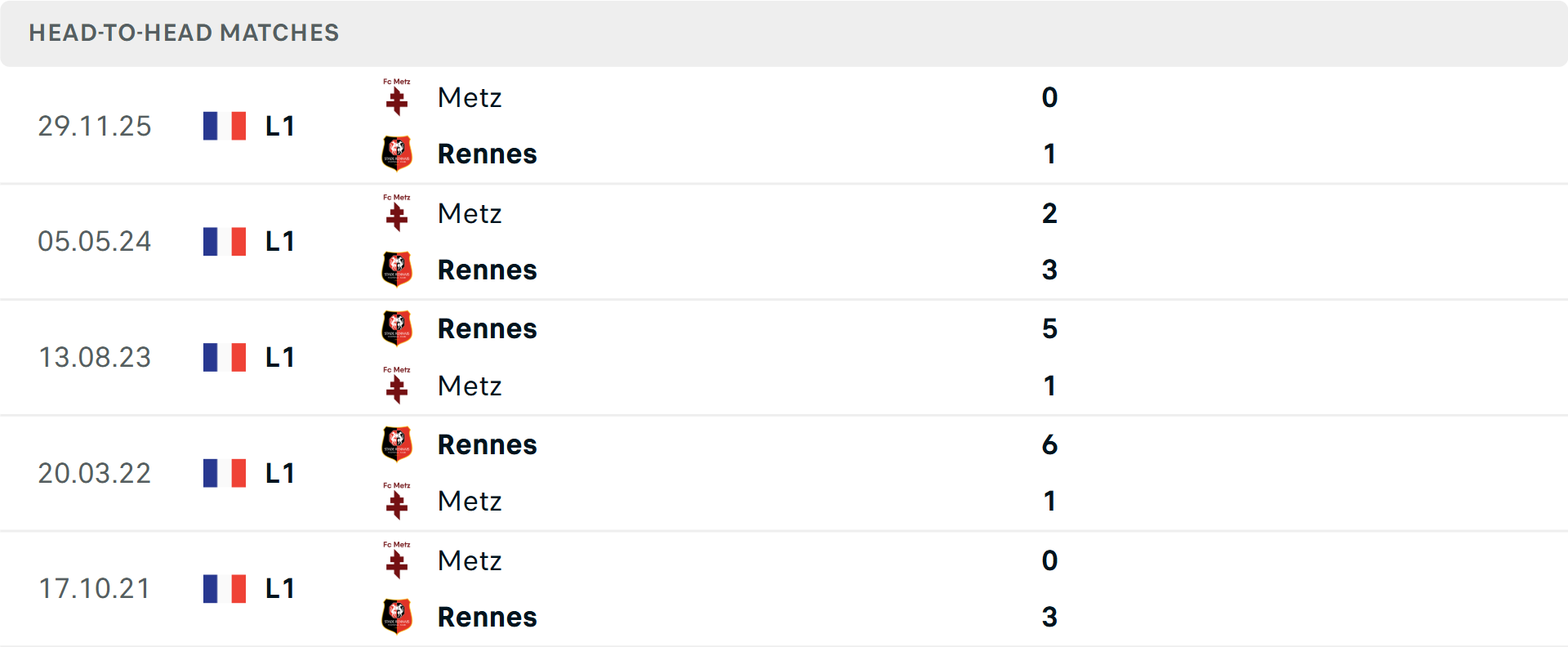The height and width of the screenshot is (647, 1568).
Task: Click Metz team name in the 05.05.24 match
Action: (470, 213)
